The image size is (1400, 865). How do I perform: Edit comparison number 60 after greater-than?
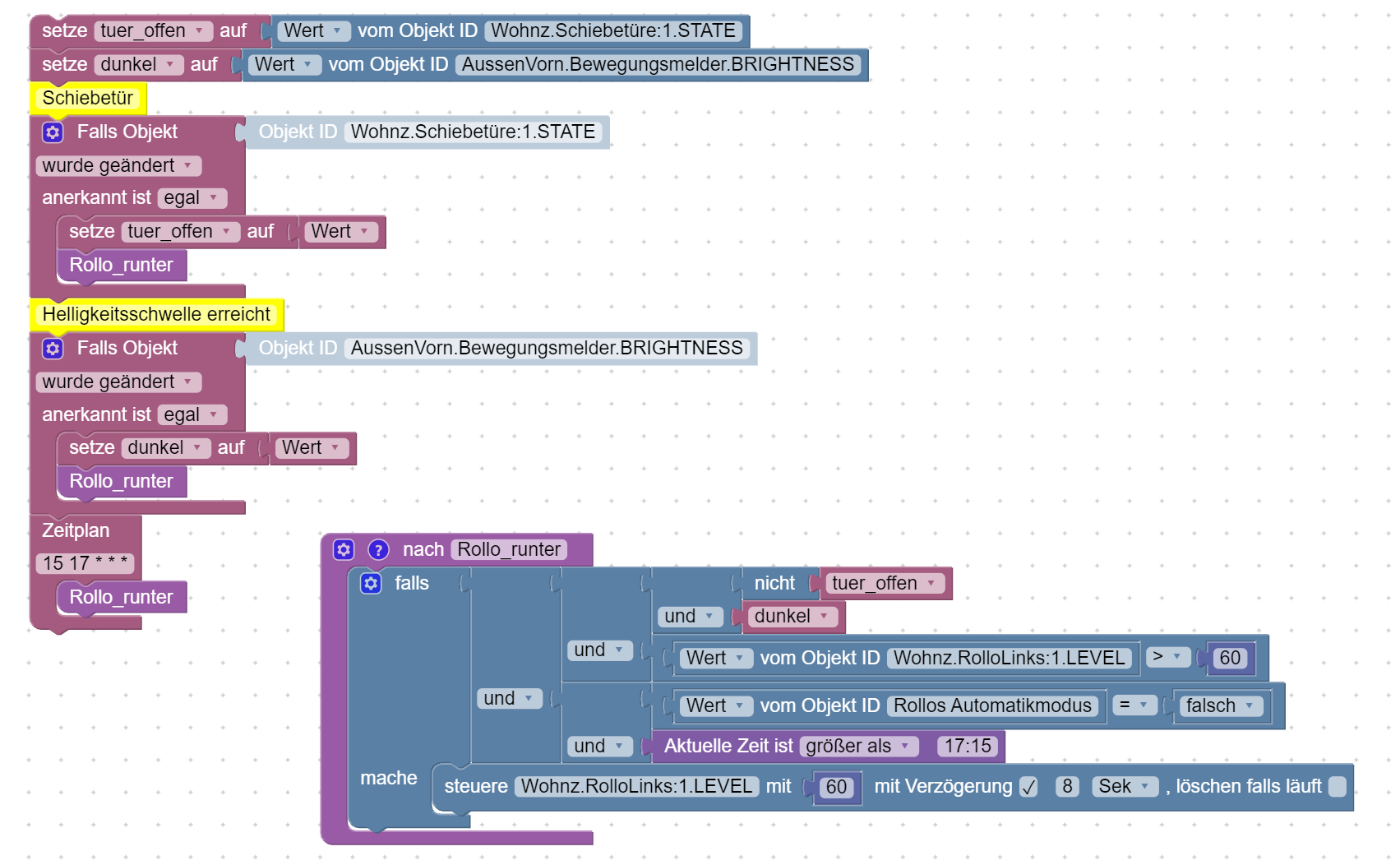pyautogui.click(x=1230, y=659)
